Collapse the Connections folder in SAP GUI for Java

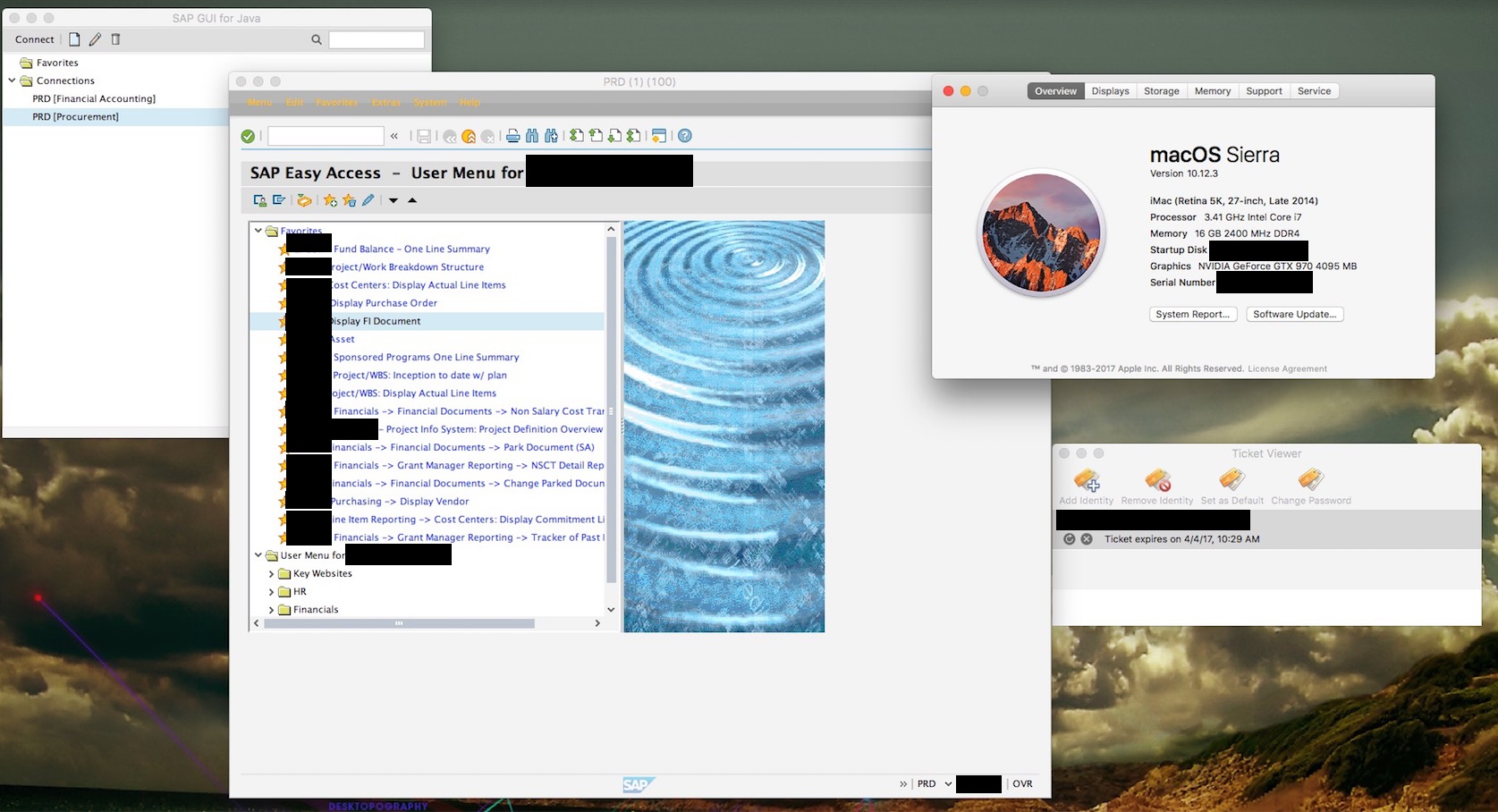point(13,80)
